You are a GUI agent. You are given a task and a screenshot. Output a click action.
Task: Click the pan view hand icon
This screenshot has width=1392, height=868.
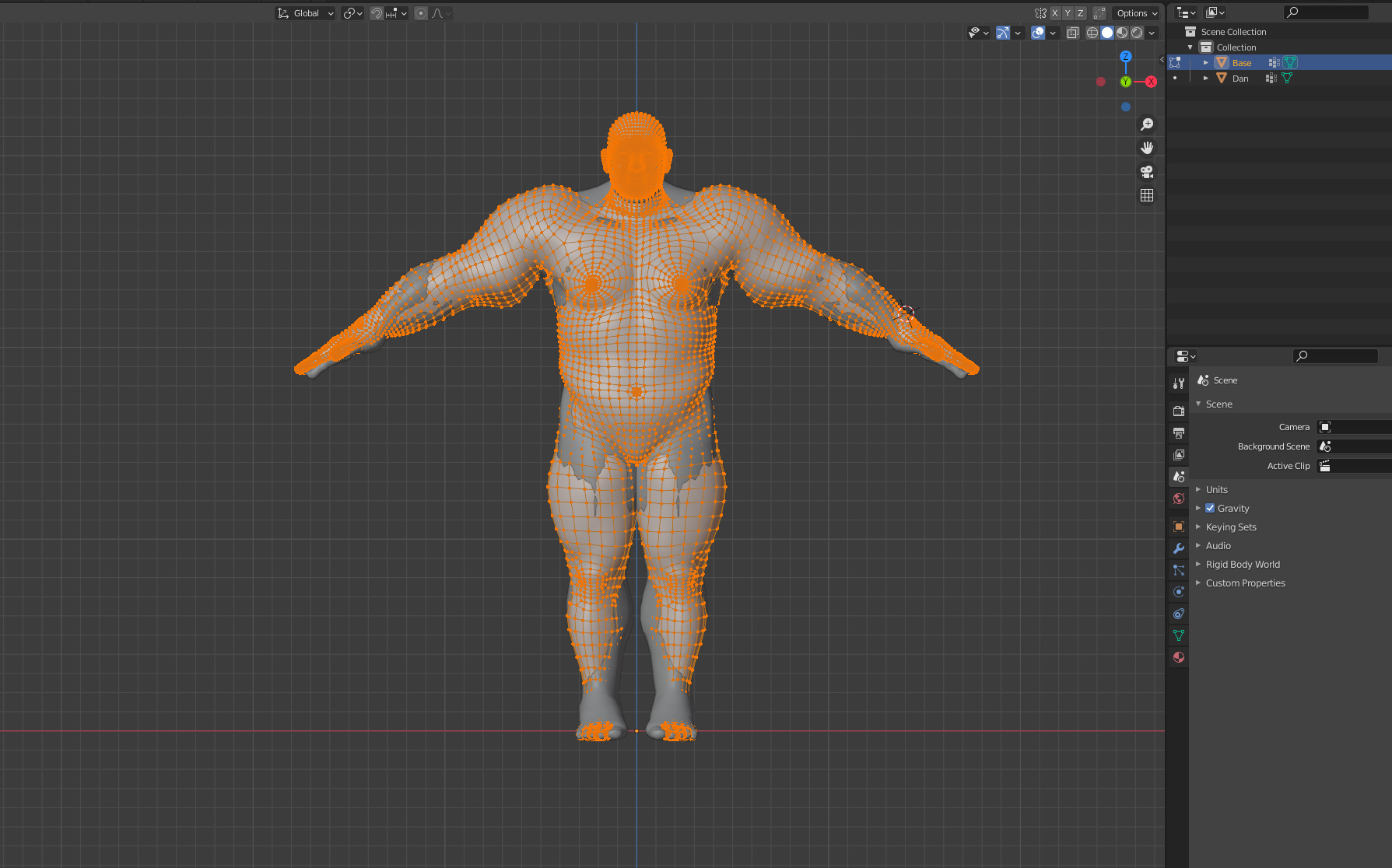1147,148
